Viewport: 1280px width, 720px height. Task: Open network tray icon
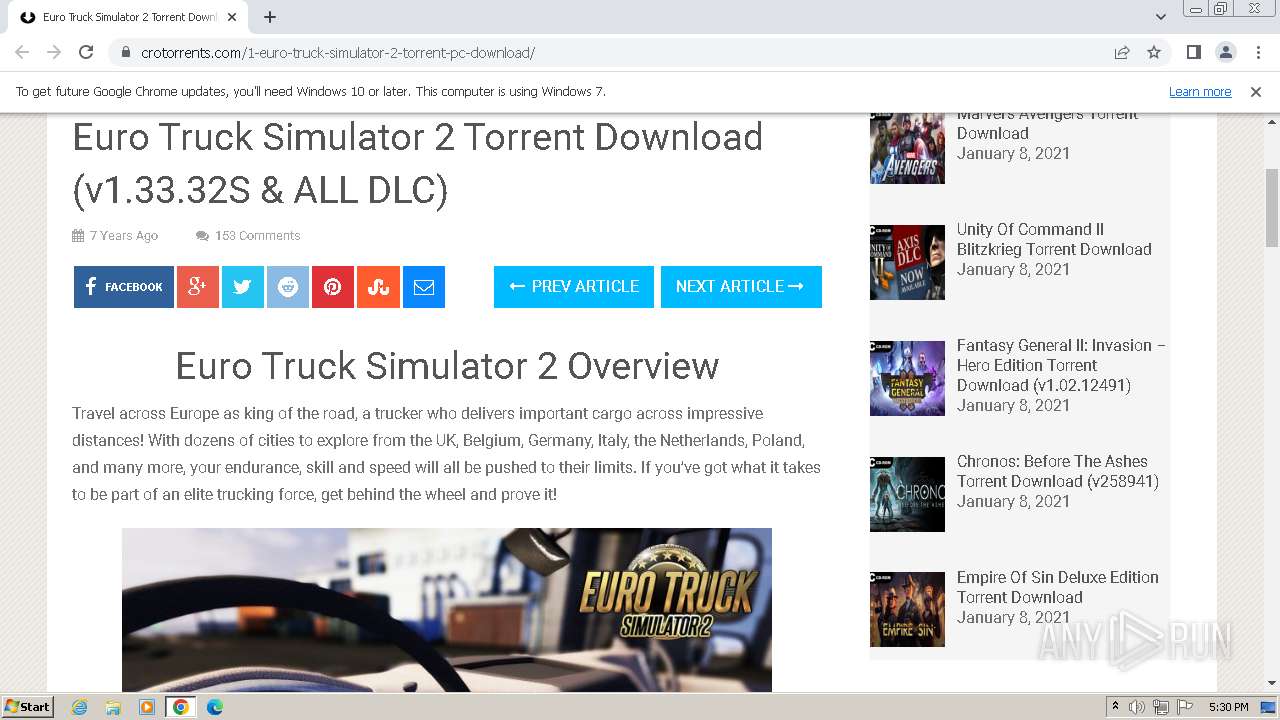coord(1161,707)
